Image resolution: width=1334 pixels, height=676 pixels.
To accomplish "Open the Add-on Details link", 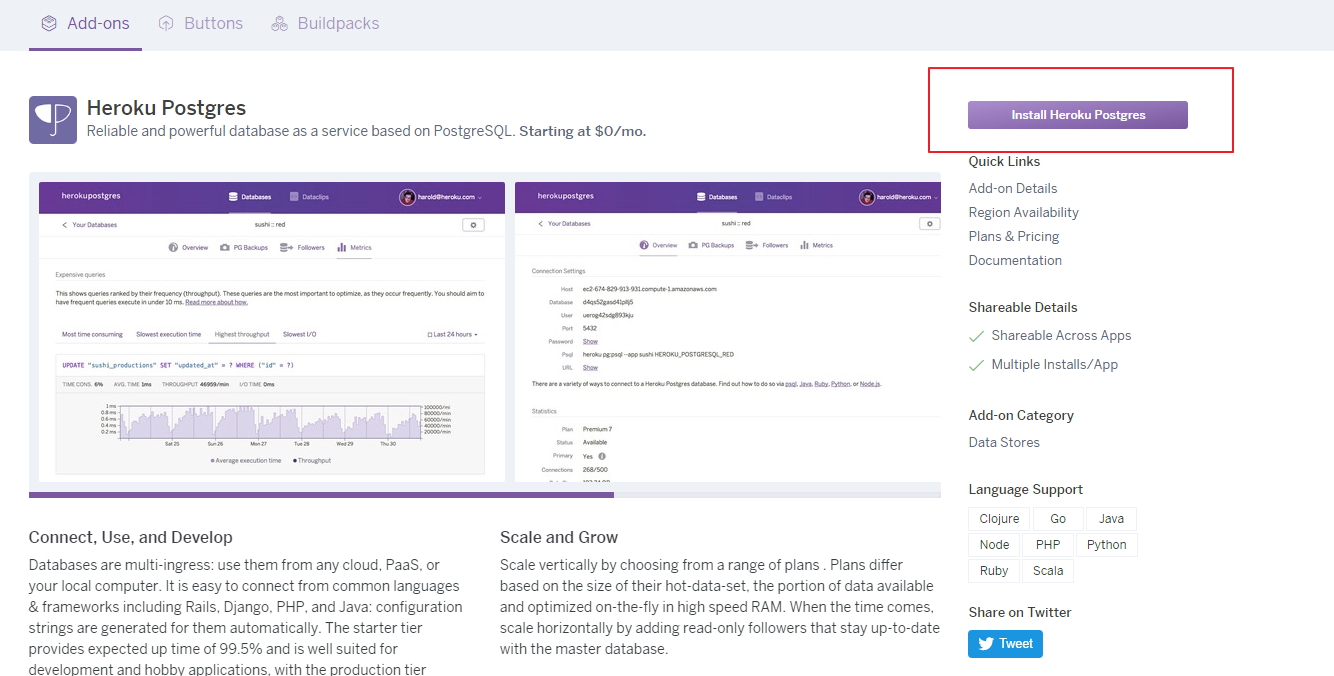I will (x=1013, y=188).
